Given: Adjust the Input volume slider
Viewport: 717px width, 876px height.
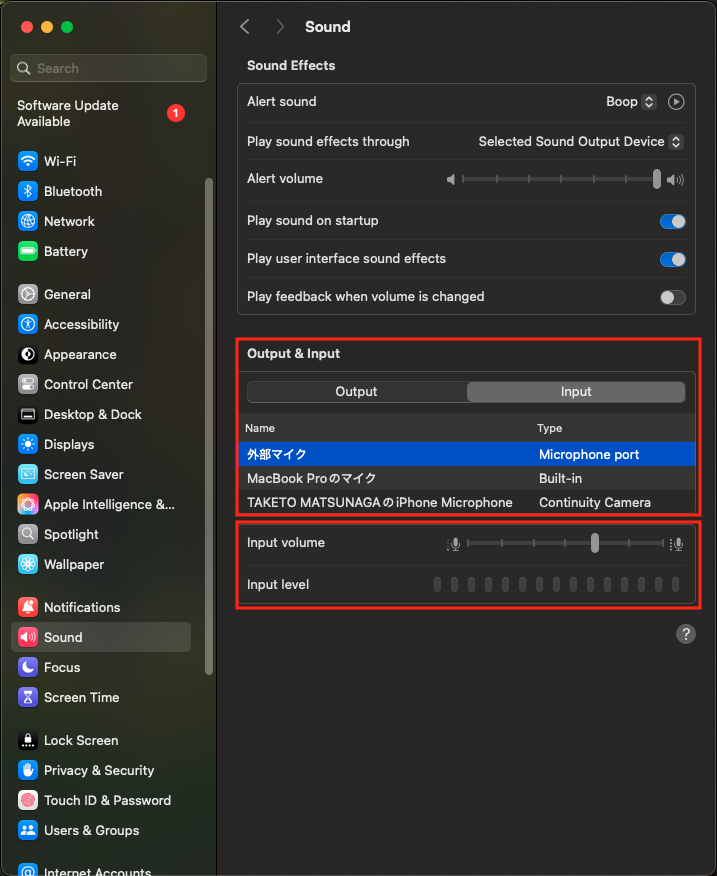Looking at the screenshot, I should [x=595, y=543].
